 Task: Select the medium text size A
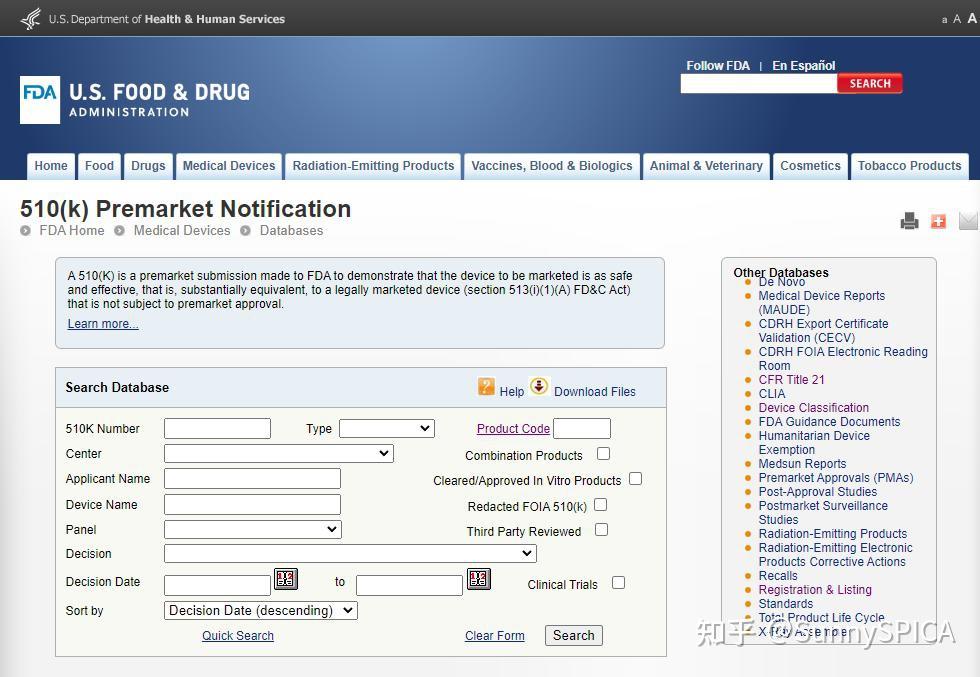point(957,19)
